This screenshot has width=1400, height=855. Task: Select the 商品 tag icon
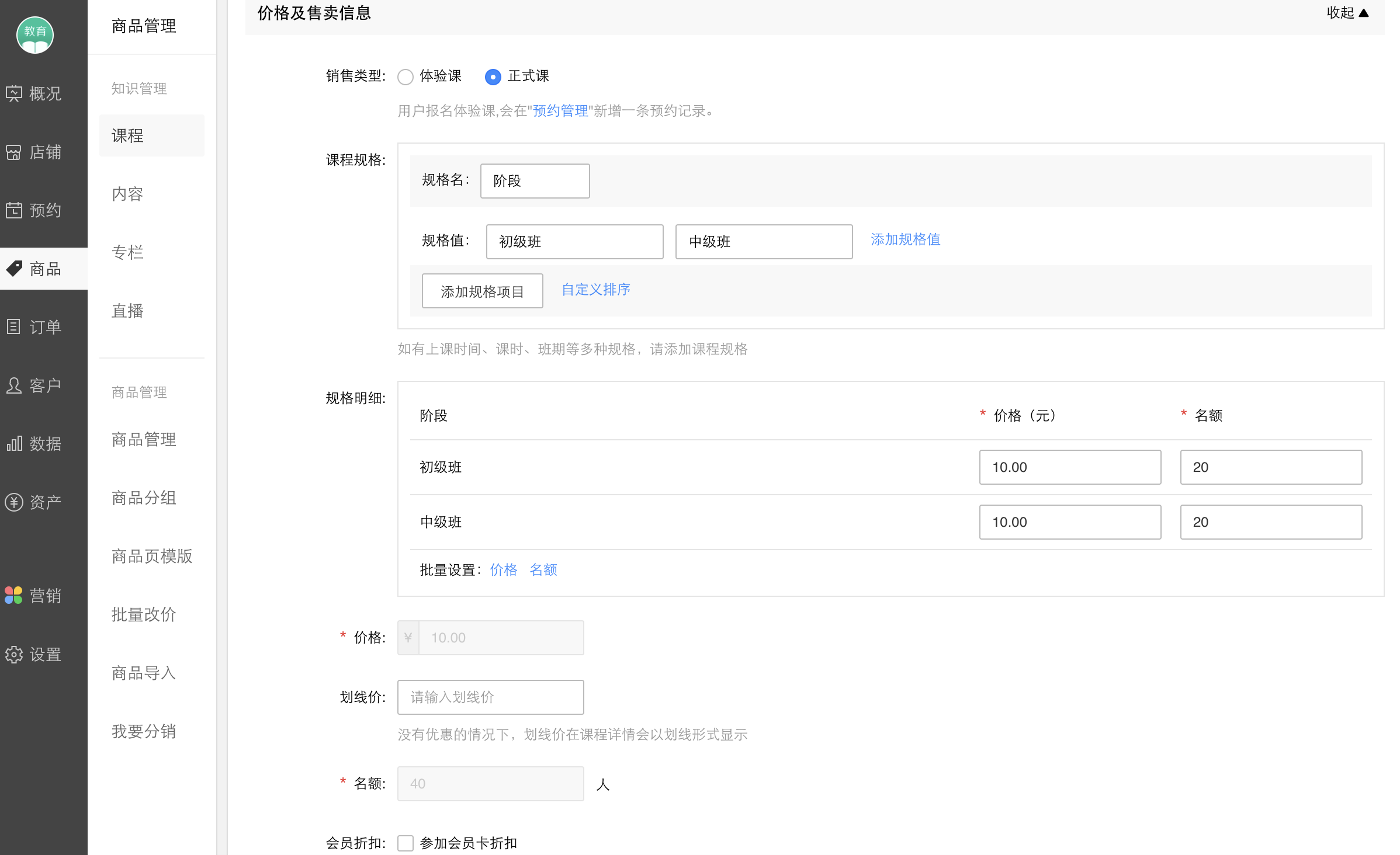[x=14, y=269]
